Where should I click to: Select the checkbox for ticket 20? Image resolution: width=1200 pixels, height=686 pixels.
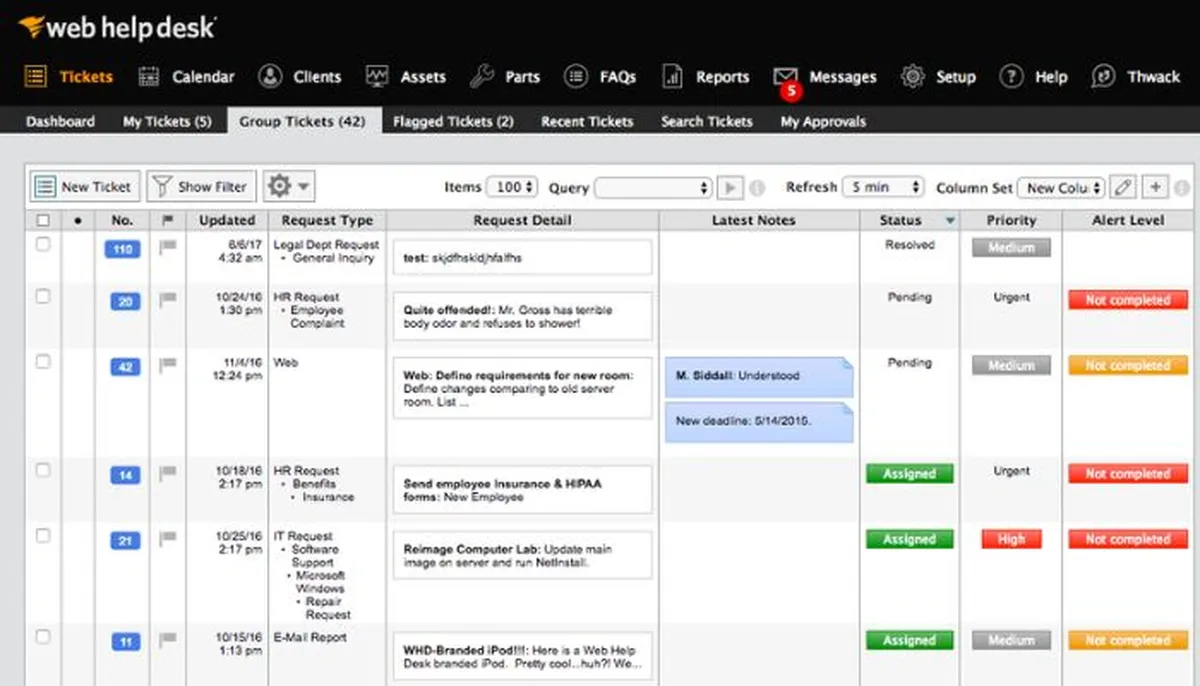(x=42, y=296)
